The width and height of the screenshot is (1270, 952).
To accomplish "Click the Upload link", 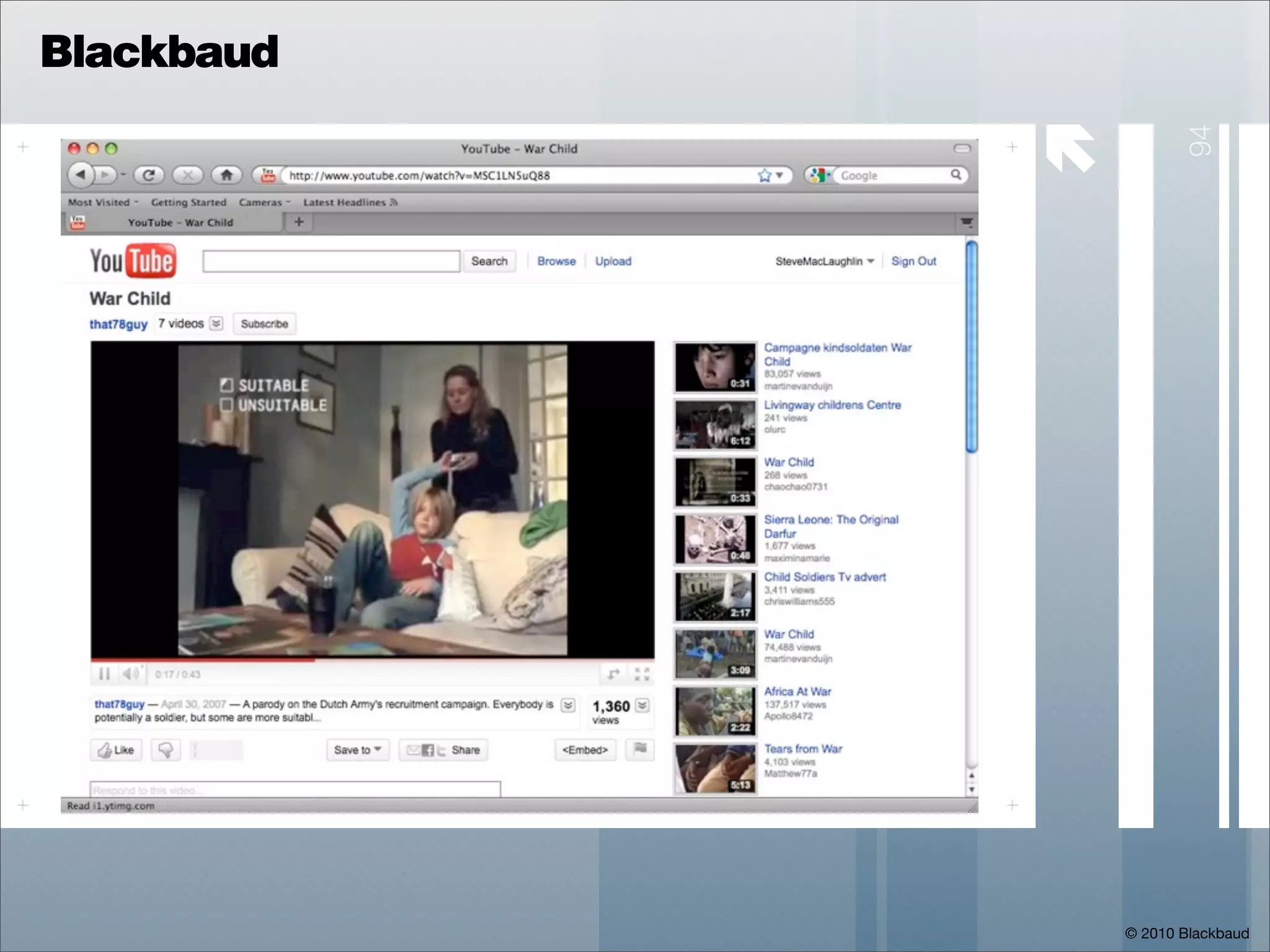I will pos(613,261).
